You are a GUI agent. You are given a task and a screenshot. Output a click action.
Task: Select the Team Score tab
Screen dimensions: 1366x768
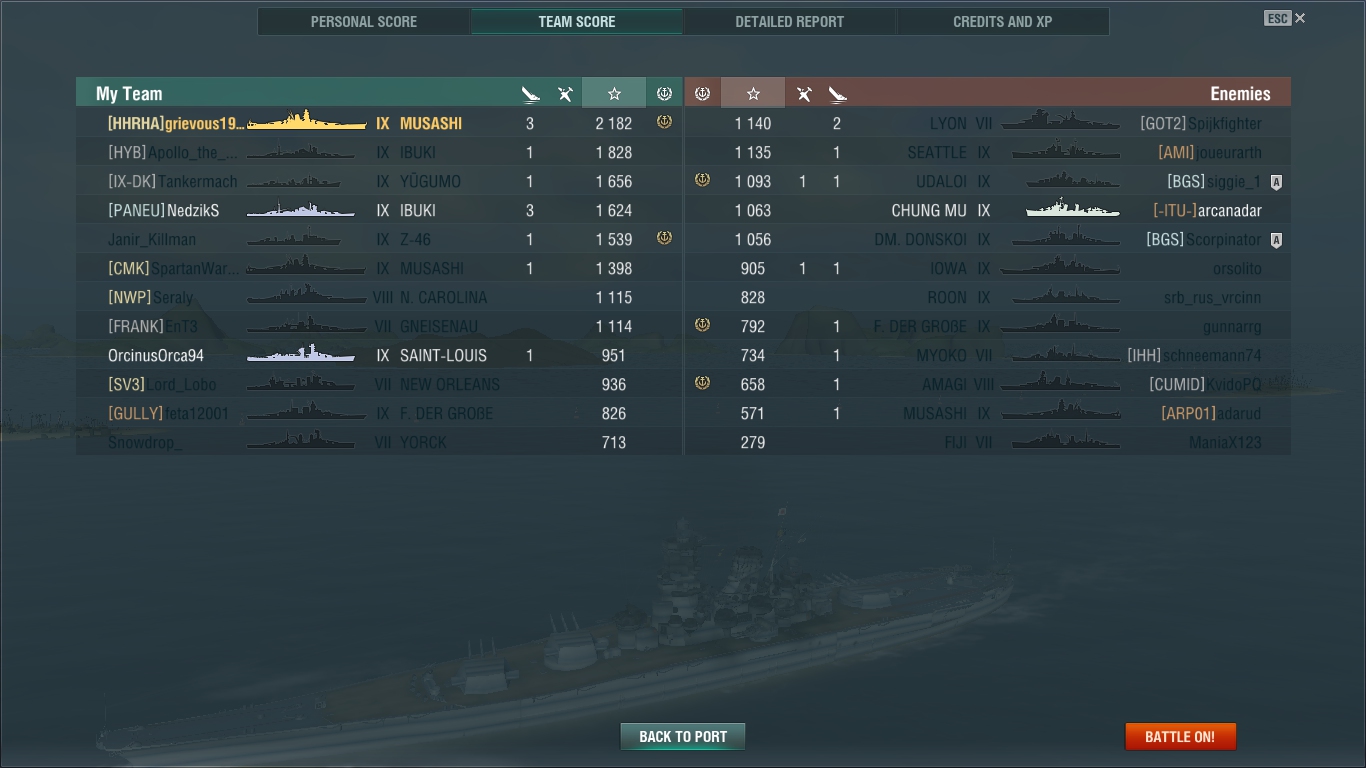[x=577, y=21]
